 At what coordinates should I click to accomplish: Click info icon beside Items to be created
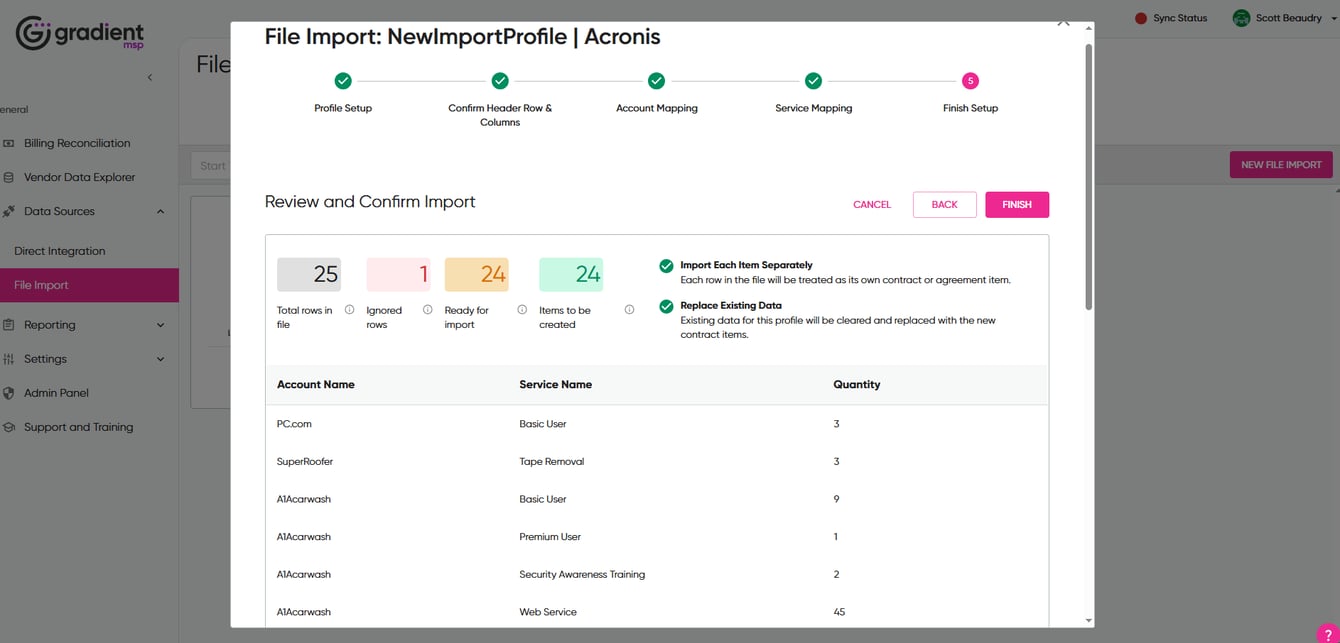click(629, 310)
